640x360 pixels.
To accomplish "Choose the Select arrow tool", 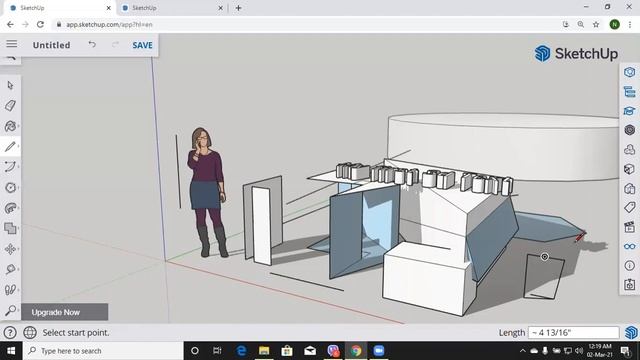I will point(11,85).
